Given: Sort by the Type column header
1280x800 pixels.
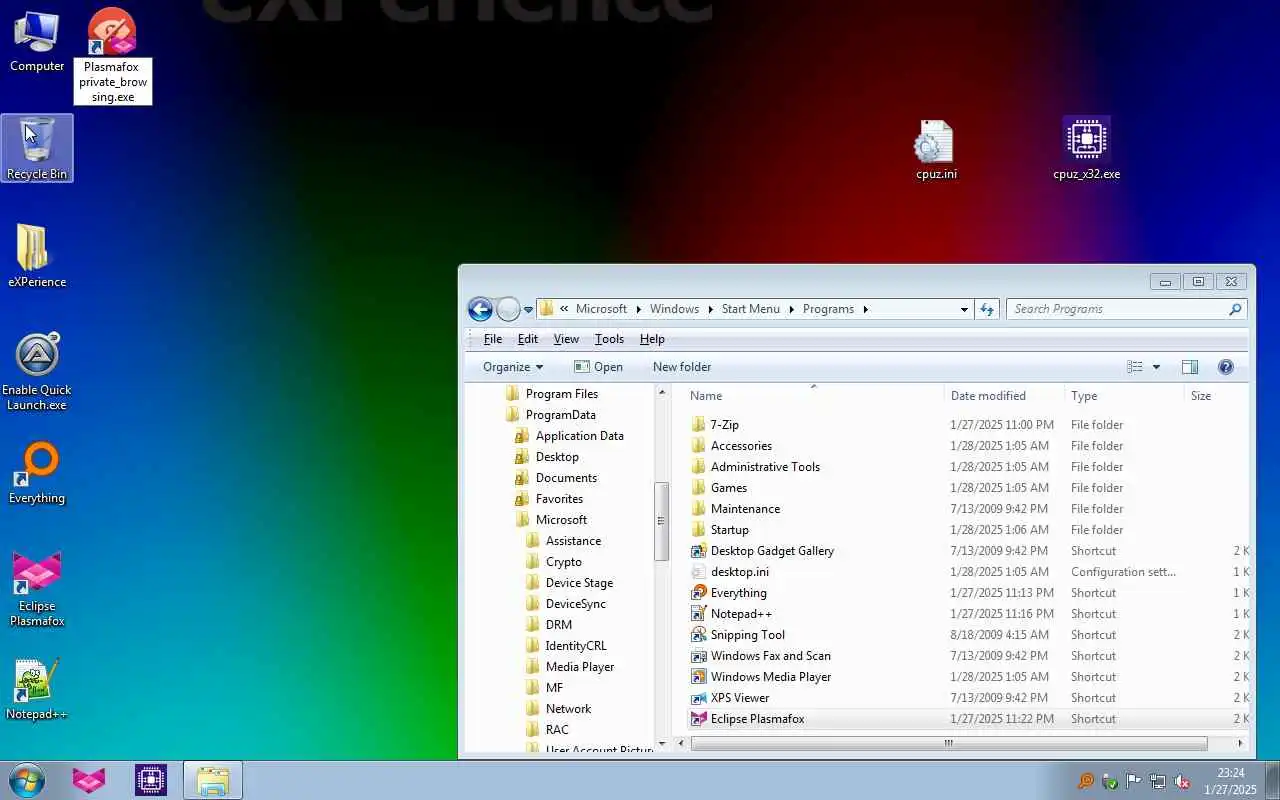Looking at the screenshot, I should tap(1124, 395).
